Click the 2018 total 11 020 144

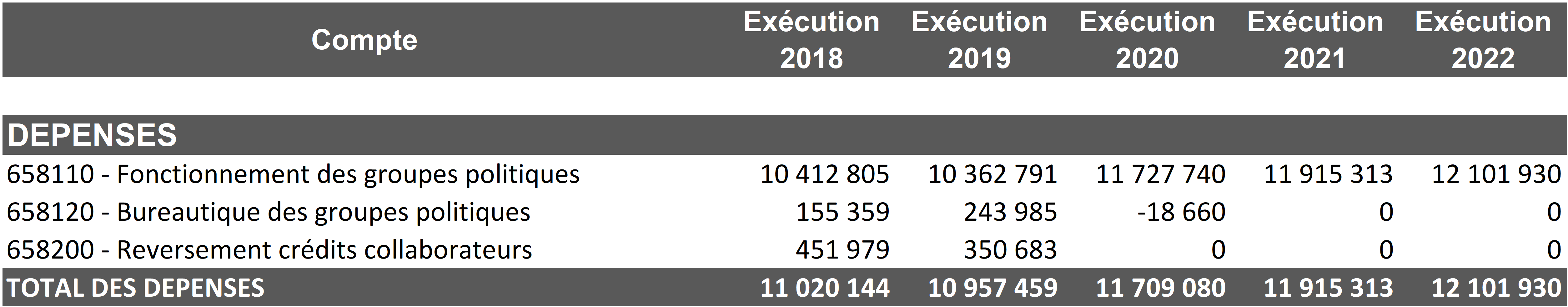point(825,288)
